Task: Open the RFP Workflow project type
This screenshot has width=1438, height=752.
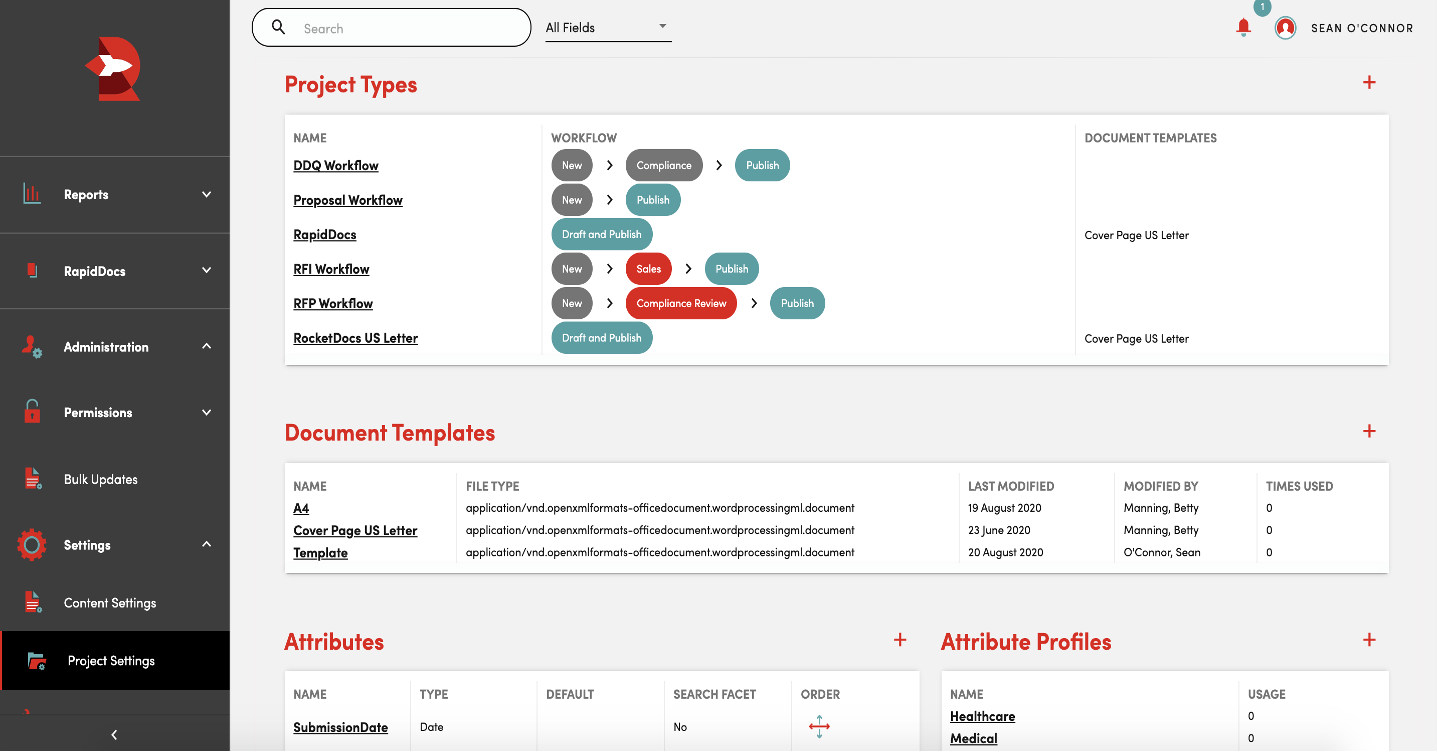Action: tap(333, 303)
